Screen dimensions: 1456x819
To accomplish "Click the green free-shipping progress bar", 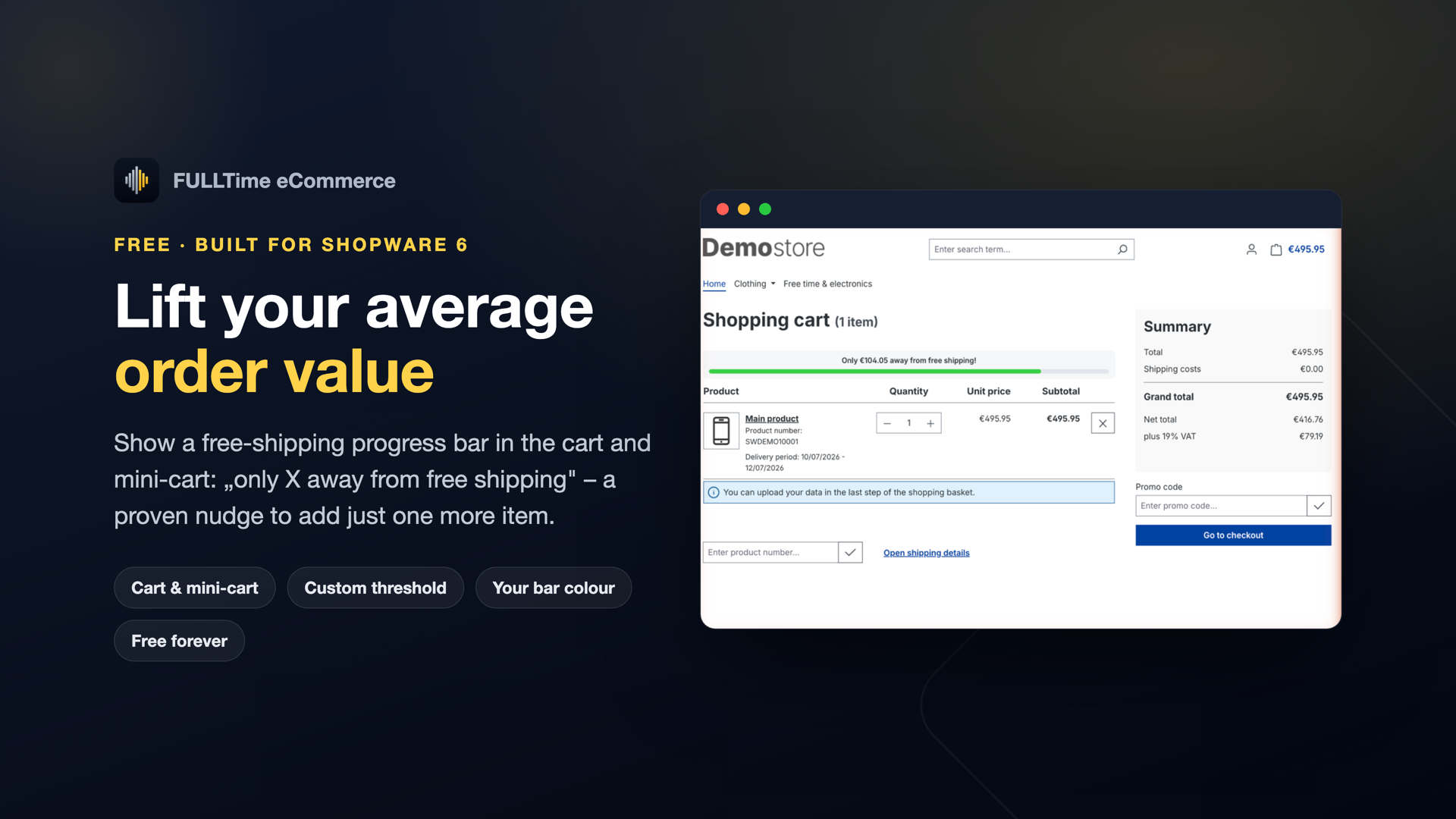I will (x=874, y=372).
